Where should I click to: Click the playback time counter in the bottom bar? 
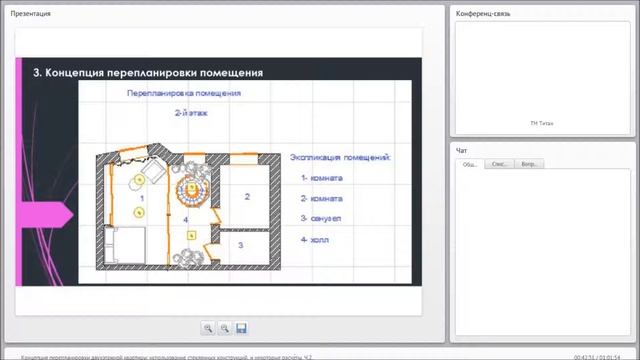pyautogui.click(x=597, y=358)
